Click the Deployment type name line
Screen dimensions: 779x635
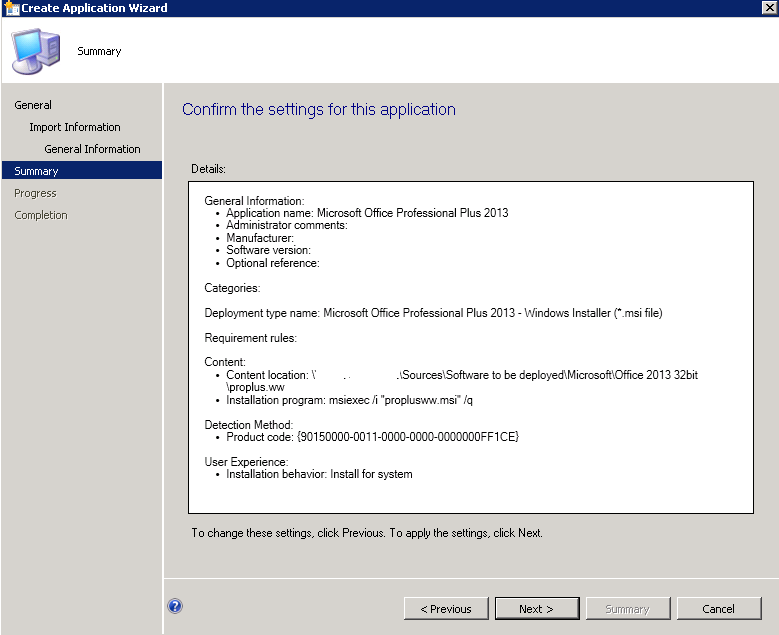click(433, 313)
